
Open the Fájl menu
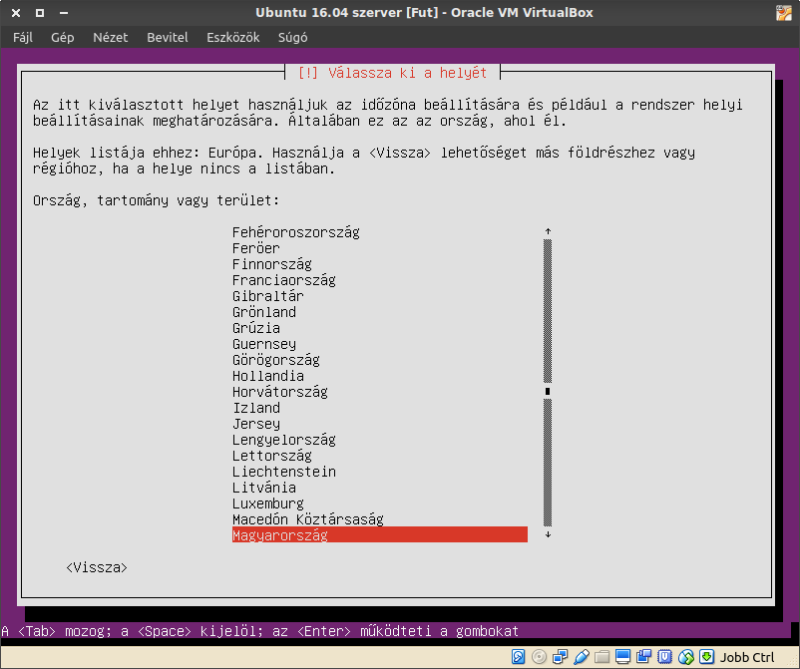[x=22, y=37]
